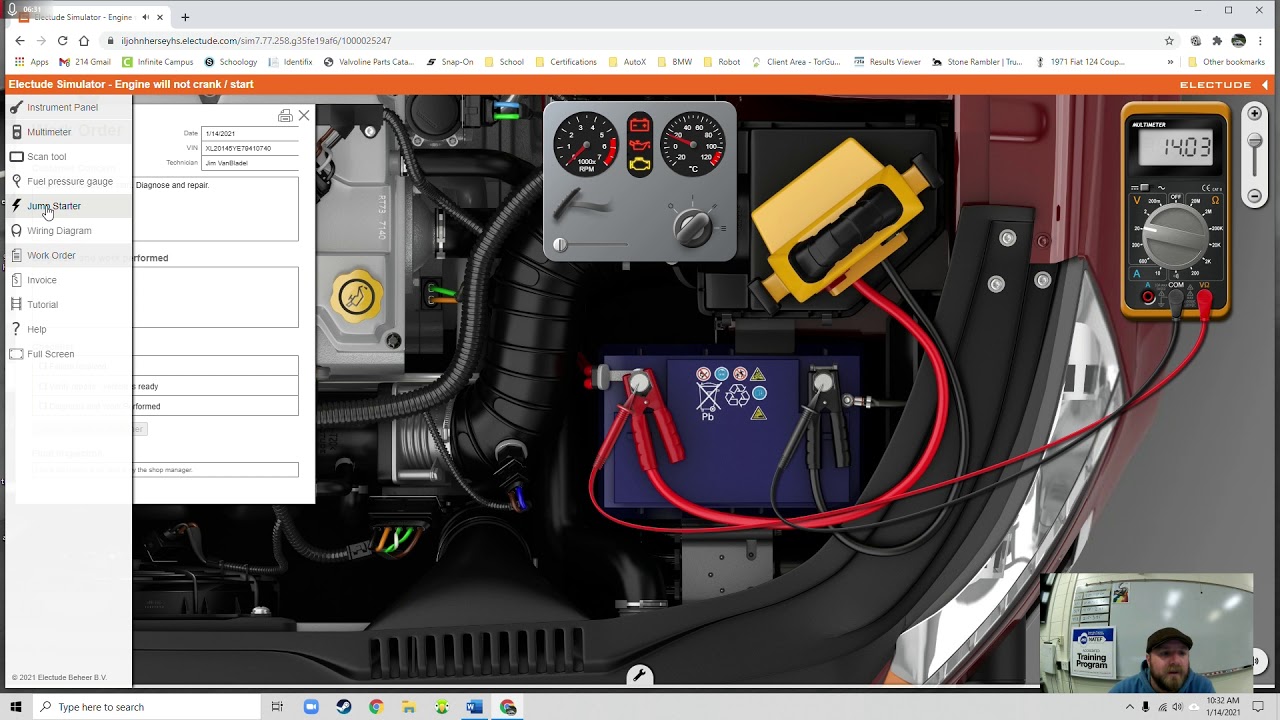1280x720 pixels.
Task: Mute the Electude Simulator tab audio
Action: tap(146, 17)
